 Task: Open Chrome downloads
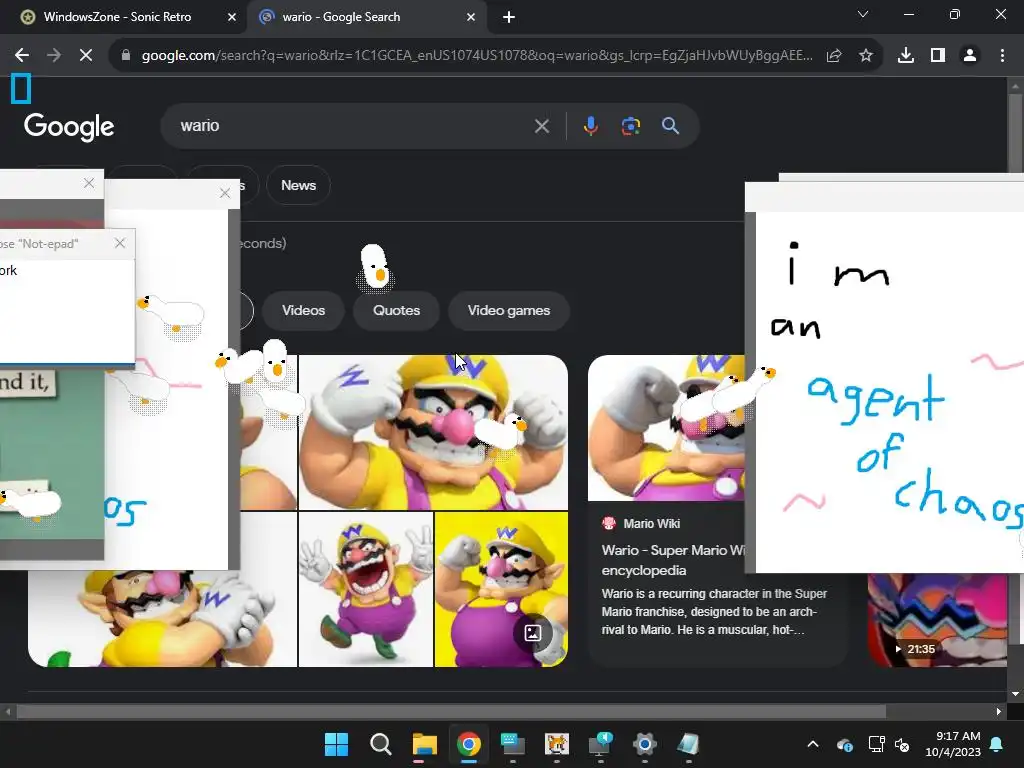click(x=906, y=56)
